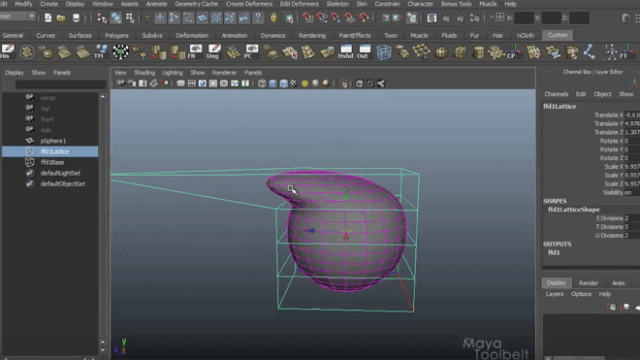
Task: Open the Create Deformers menu
Action: pyautogui.click(x=249, y=4)
